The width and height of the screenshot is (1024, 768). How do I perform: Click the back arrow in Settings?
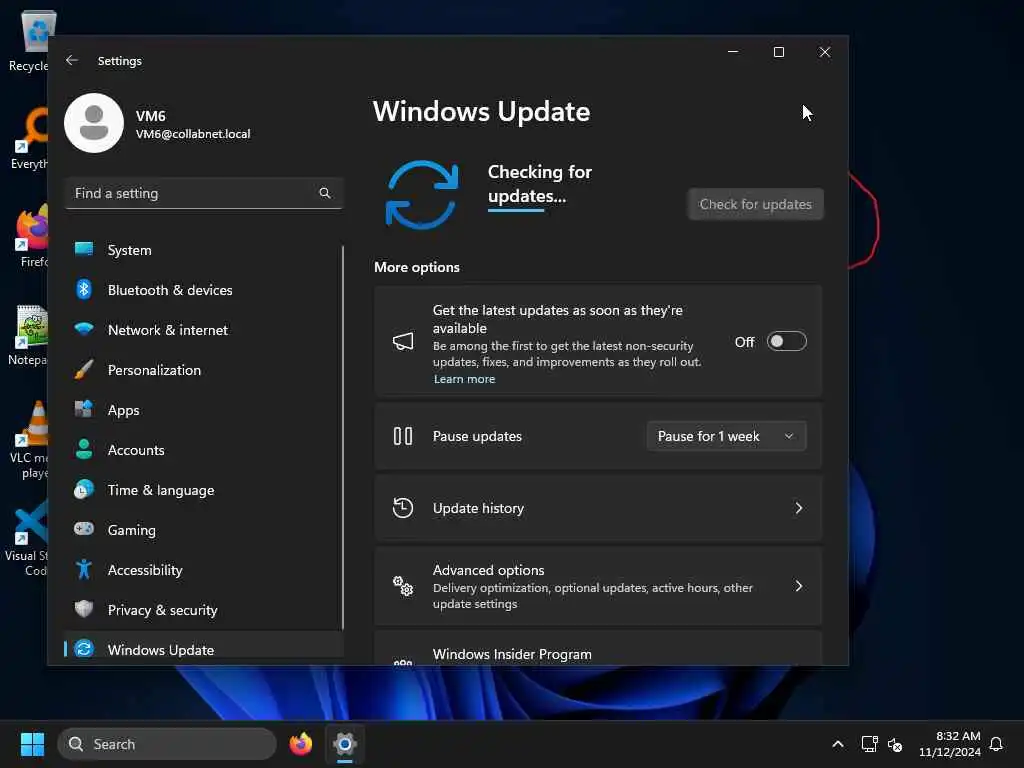(x=72, y=60)
